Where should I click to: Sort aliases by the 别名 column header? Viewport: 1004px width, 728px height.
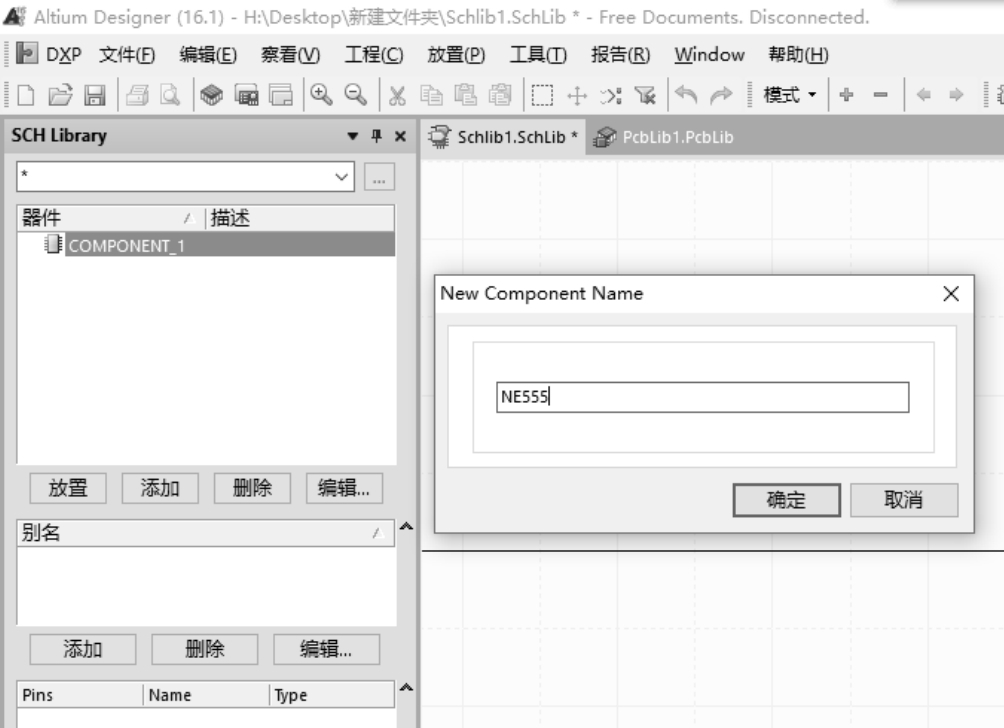pyautogui.click(x=205, y=533)
